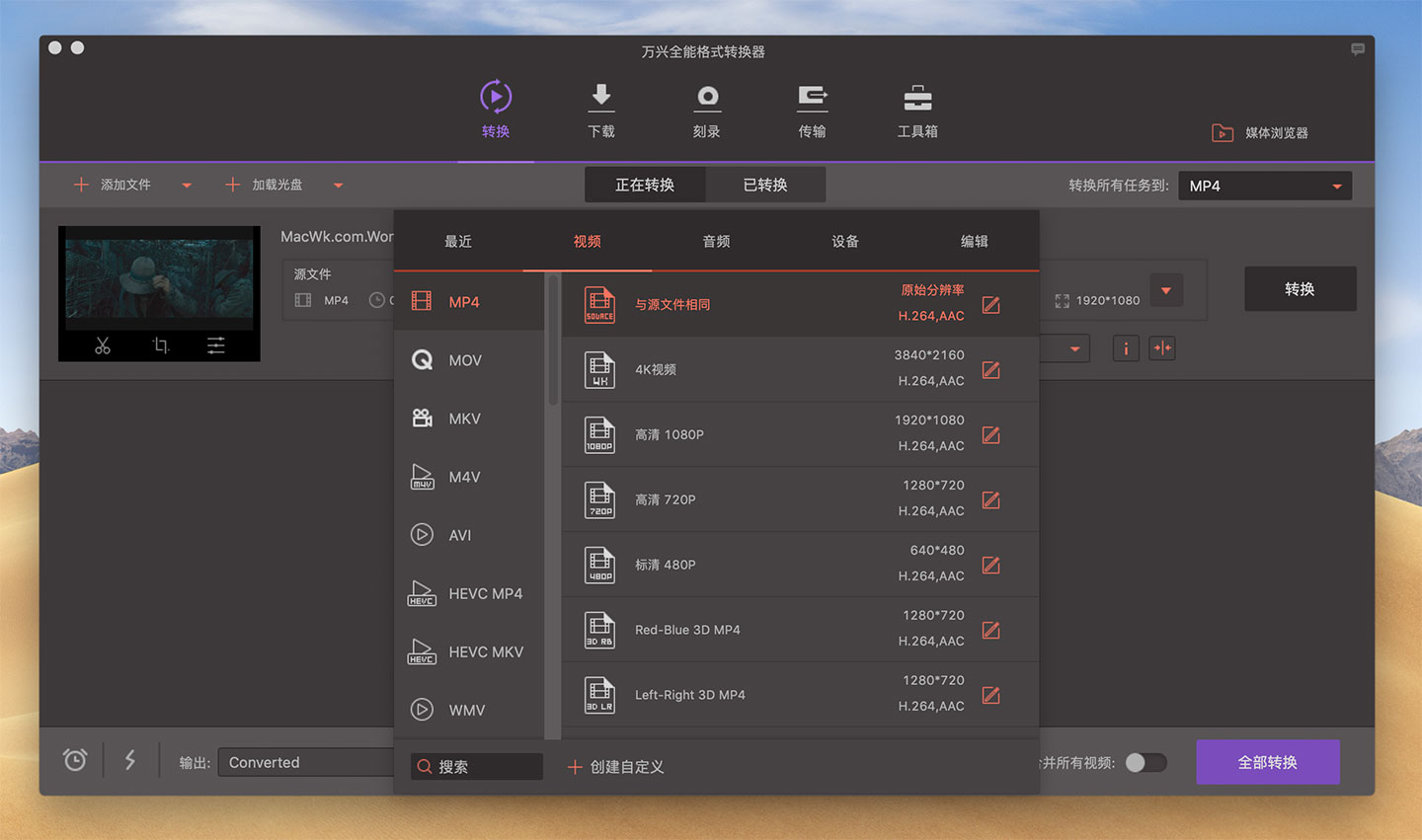The width and height of the screenshot is (1422, 840).
Task: Click the edit icon for 4K视频 preset
Action: (991, 370)
